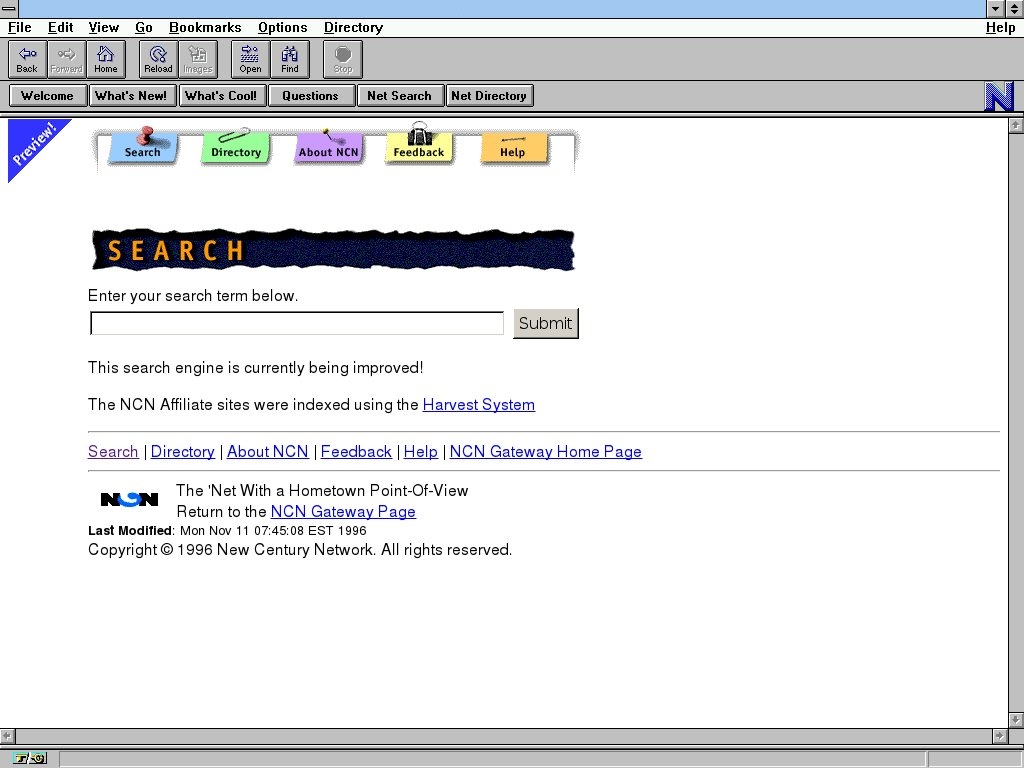Click the vertical scrollbar down arrow
This screenshot has height=768, width=1024.
(1016, 720)
